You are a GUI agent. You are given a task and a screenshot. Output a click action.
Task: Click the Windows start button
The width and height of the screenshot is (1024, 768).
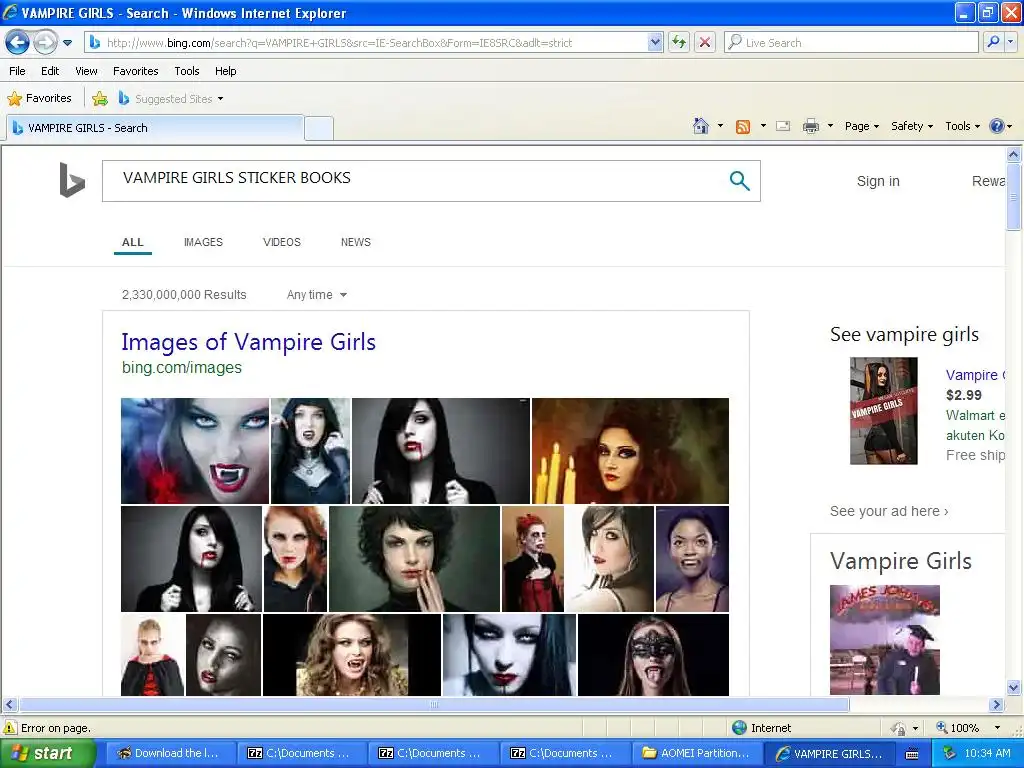click(x=46, y=753)
